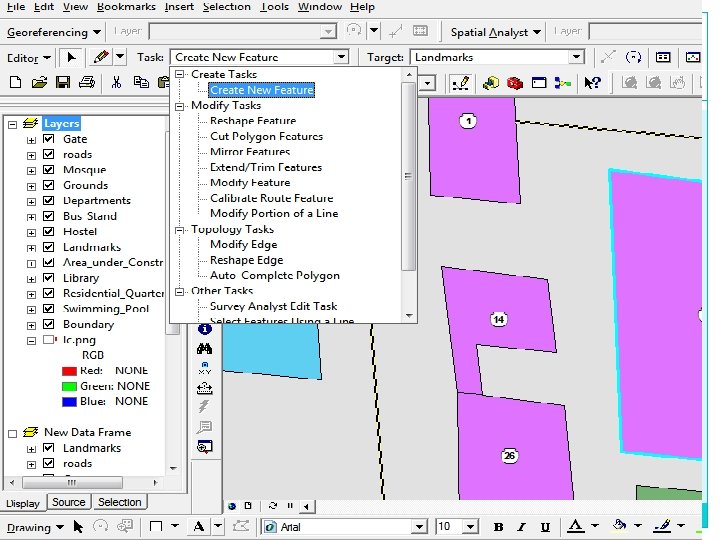
Task: Select Auto Complete Polygon task
Action: [275, 276]
